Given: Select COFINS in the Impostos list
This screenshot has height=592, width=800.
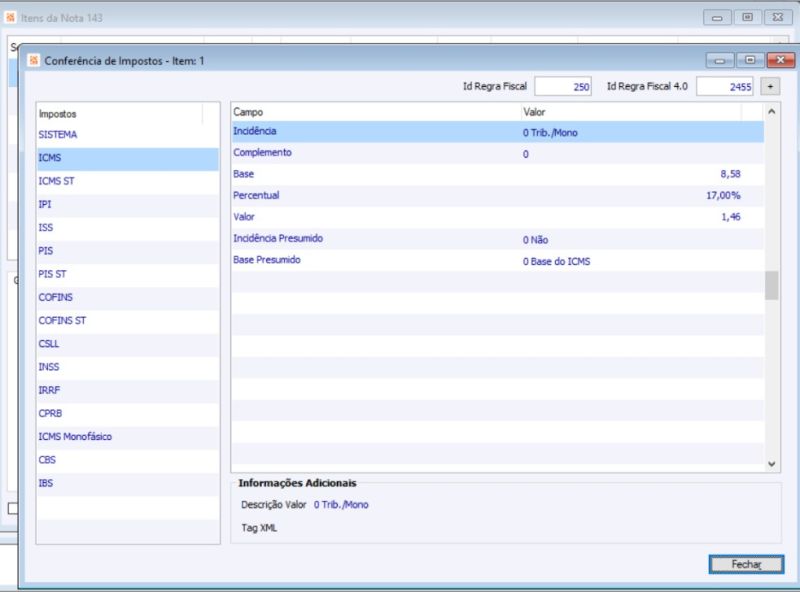Looking at the screenshot, I should (128, 297).
